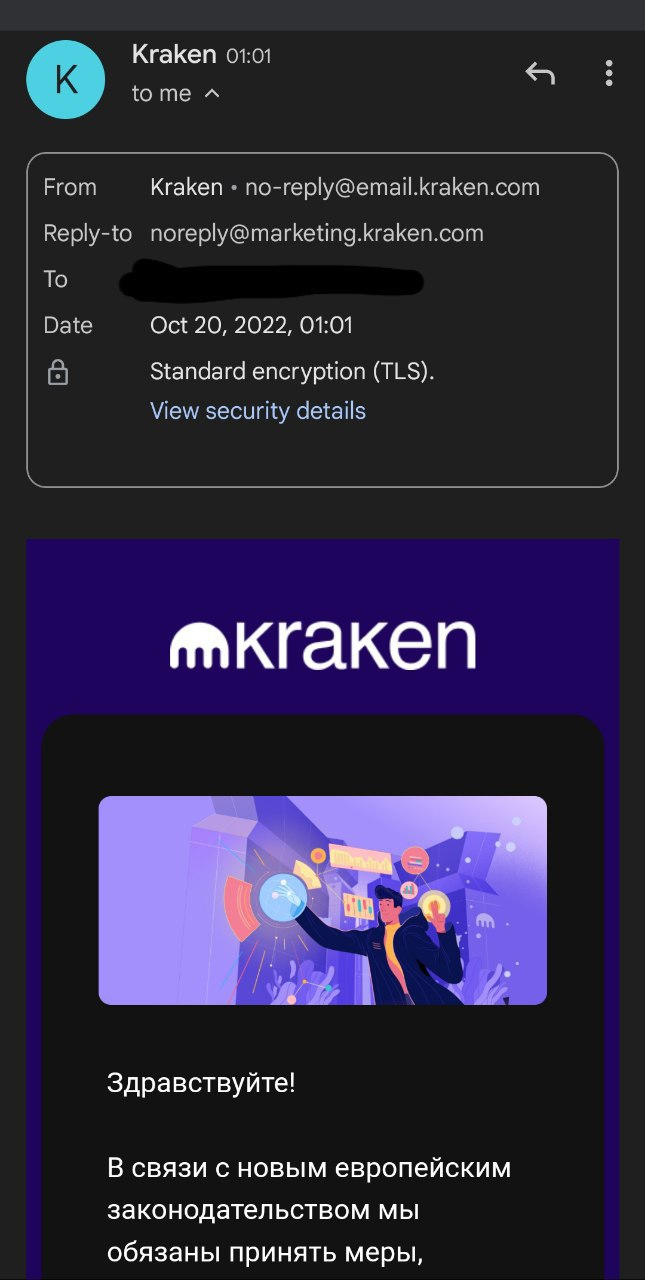Tap the sender avatar with letter K

coord(66,80)
